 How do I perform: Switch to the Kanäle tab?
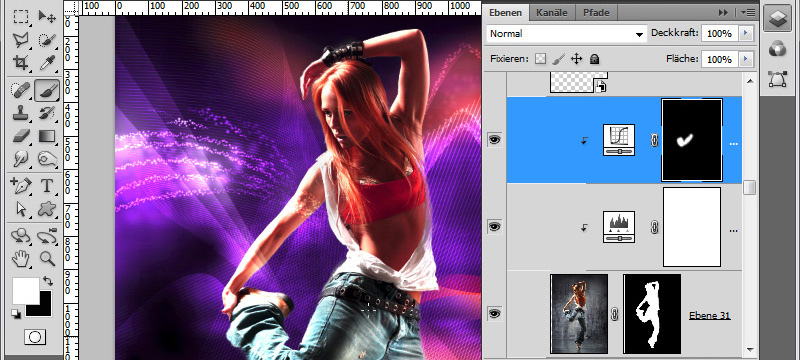pos(552,13)
